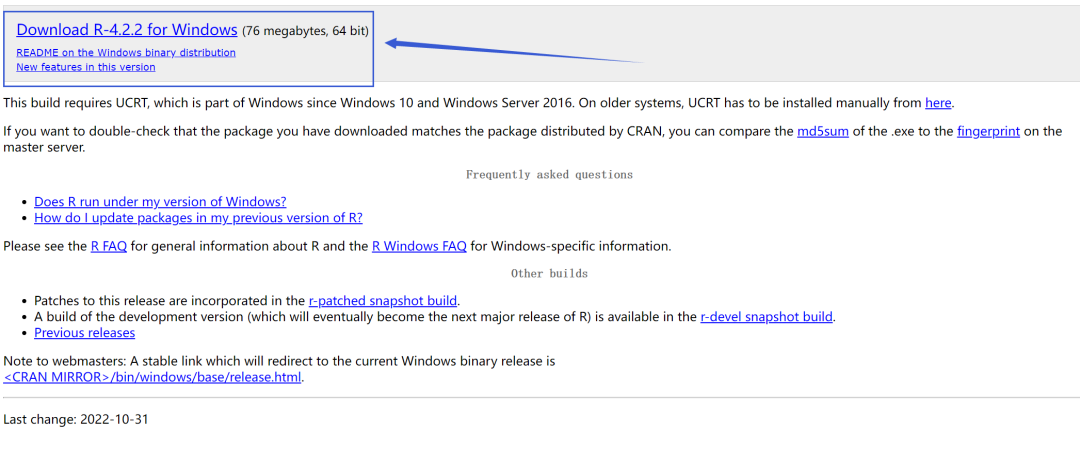Image resolution: width=1080 pixels, height=466 pixels.
Task: Click the 'Note to webmasters' paragraph text
Action: tap(279, 360)
